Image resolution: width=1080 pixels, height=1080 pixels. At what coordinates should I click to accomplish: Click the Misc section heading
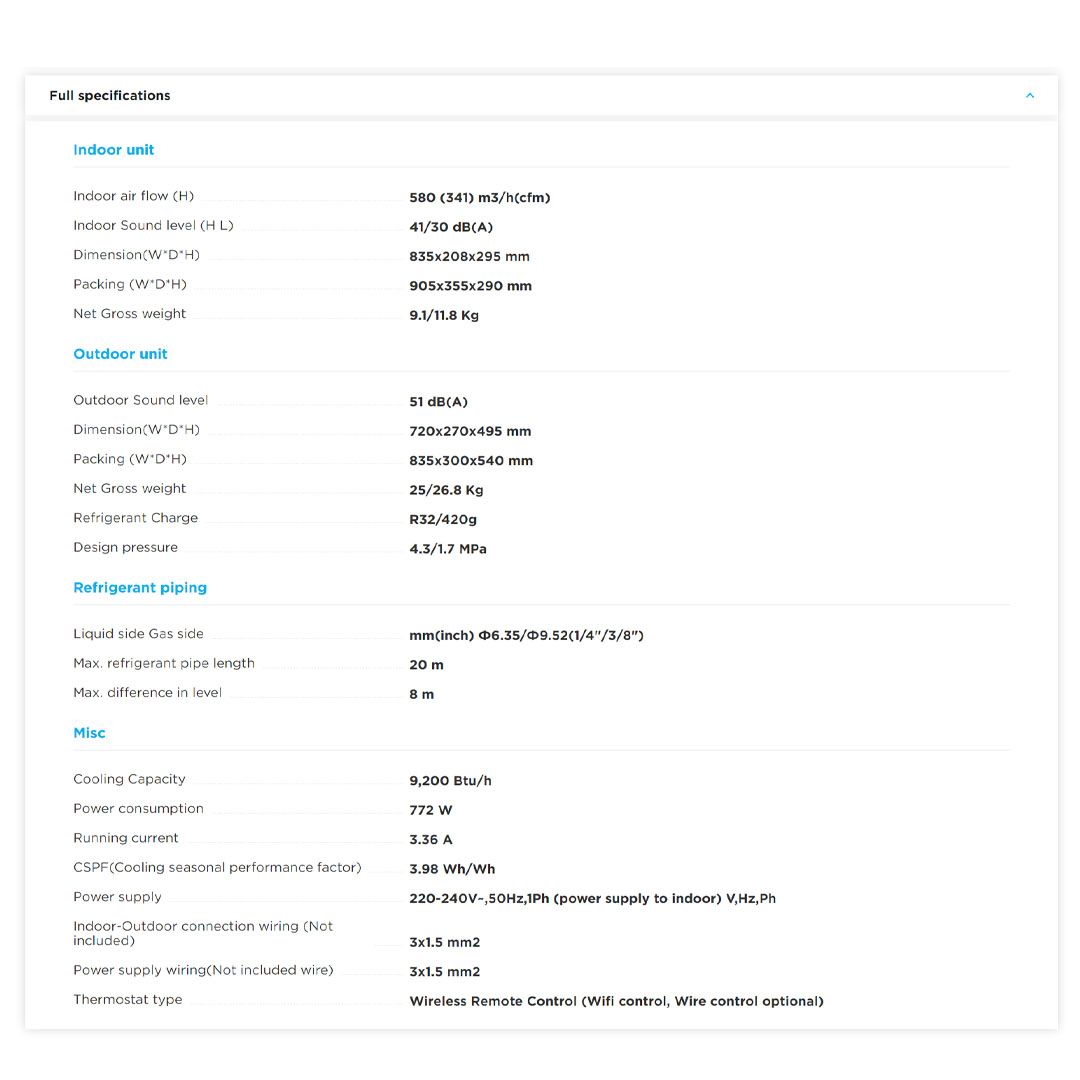click(x=89, y=733)
